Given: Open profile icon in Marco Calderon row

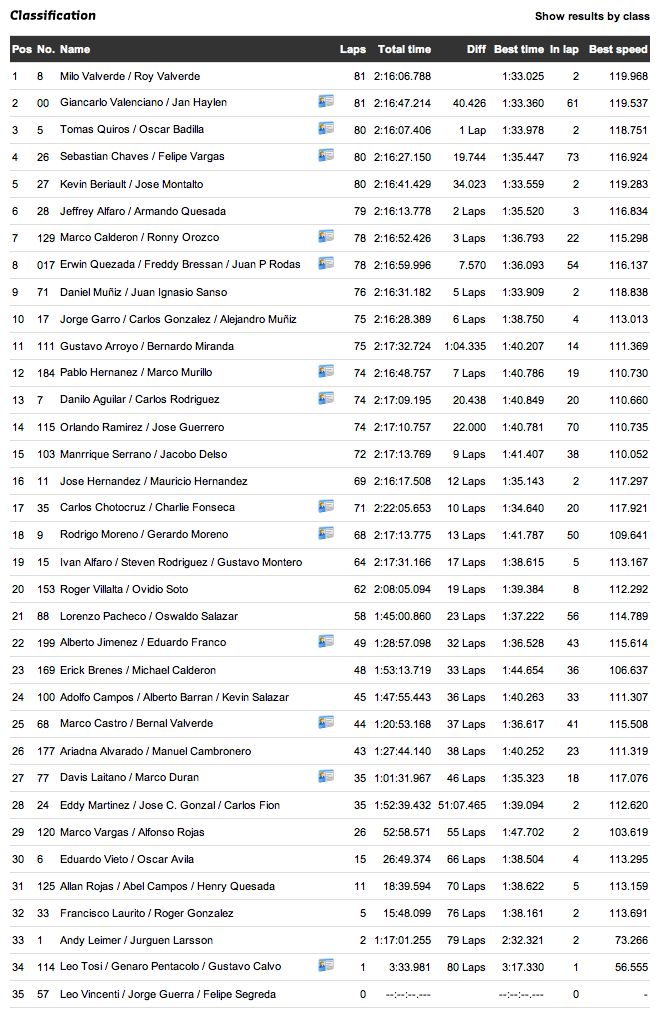Looking at the screenshot, I should (x=326, y=237).
